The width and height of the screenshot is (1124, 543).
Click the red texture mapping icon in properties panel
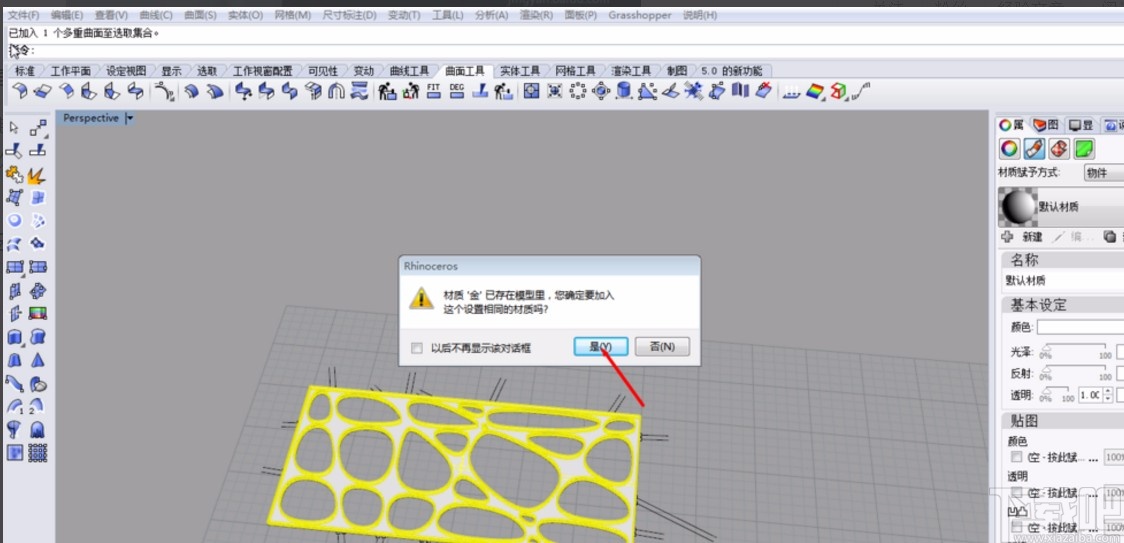[1059, 148]
